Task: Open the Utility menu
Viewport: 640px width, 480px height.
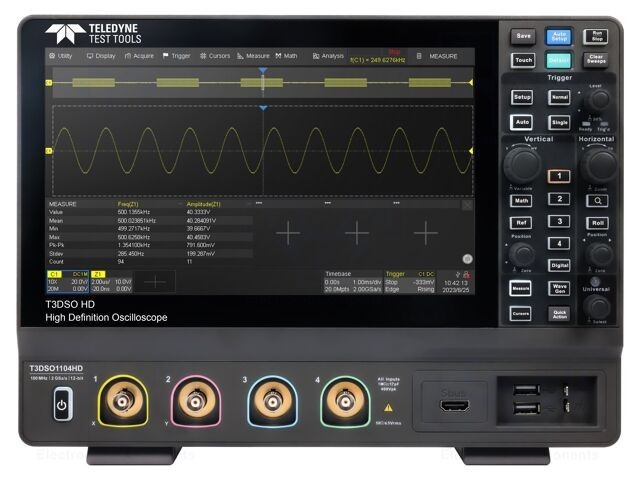Action: tap(61, 56)
